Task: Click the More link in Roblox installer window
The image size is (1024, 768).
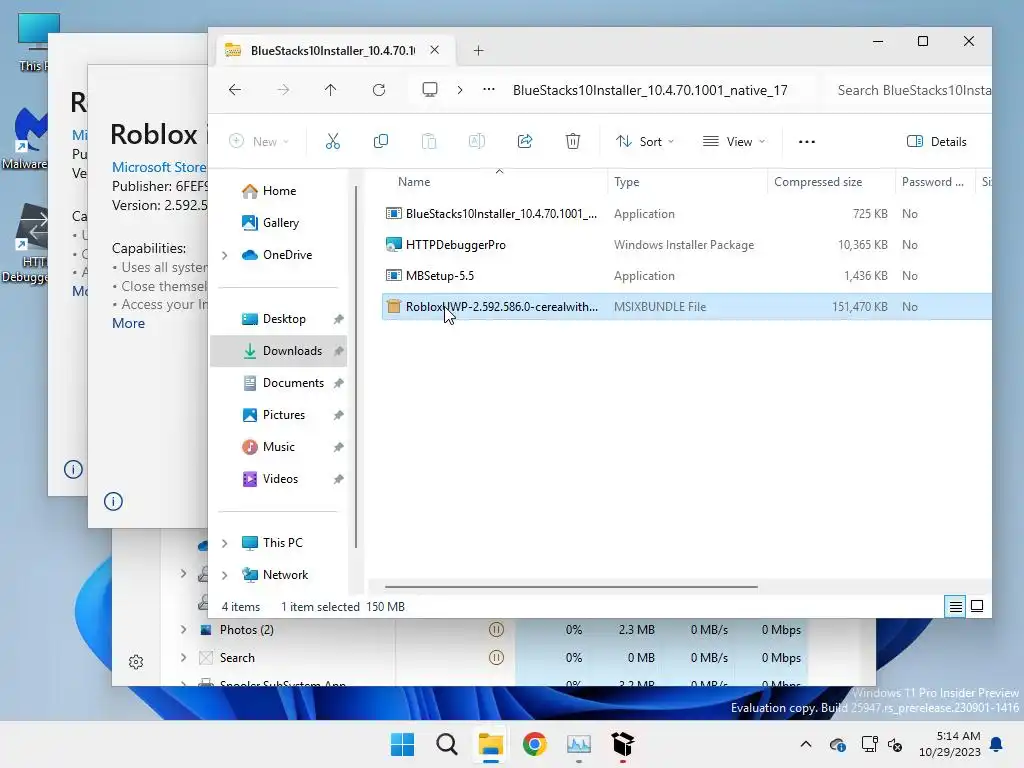Action: [129, 323]
